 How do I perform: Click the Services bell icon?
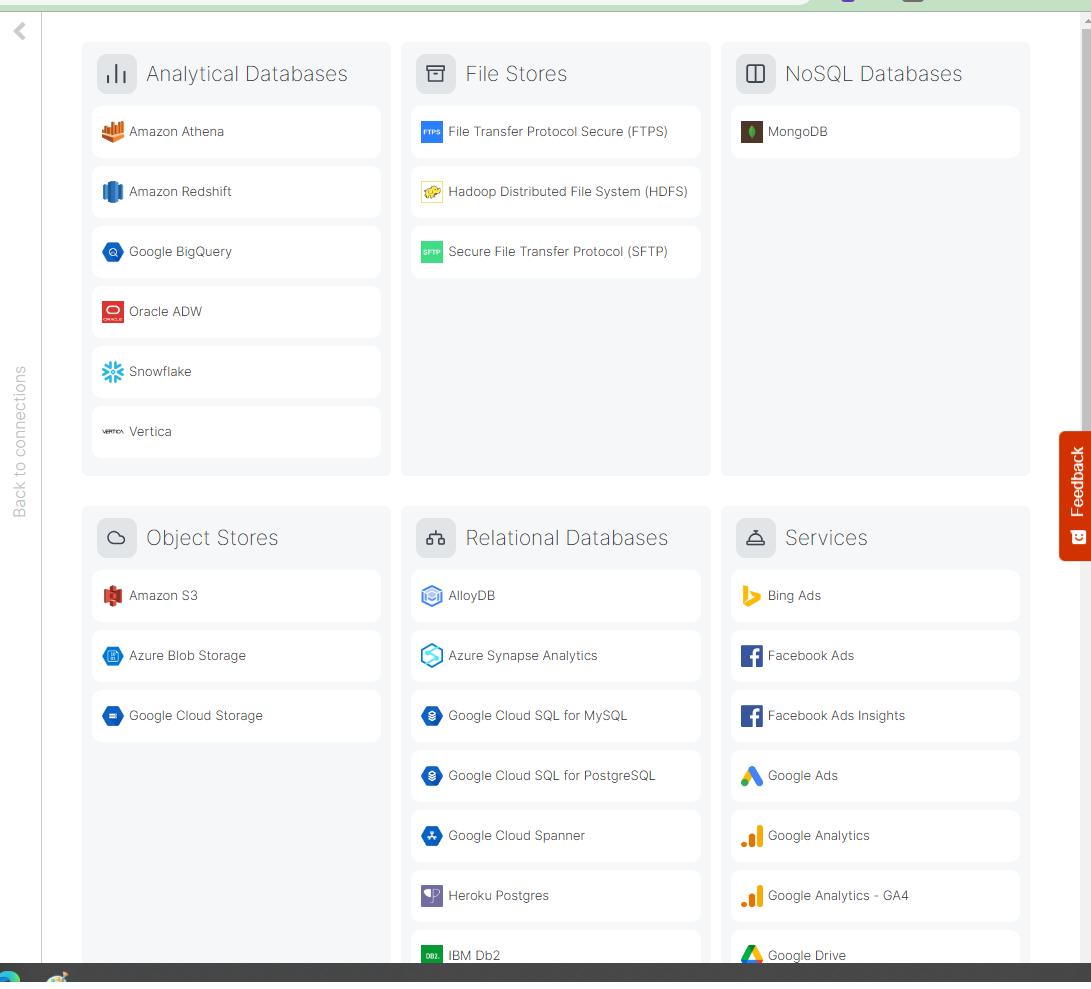tap(756, 538)
